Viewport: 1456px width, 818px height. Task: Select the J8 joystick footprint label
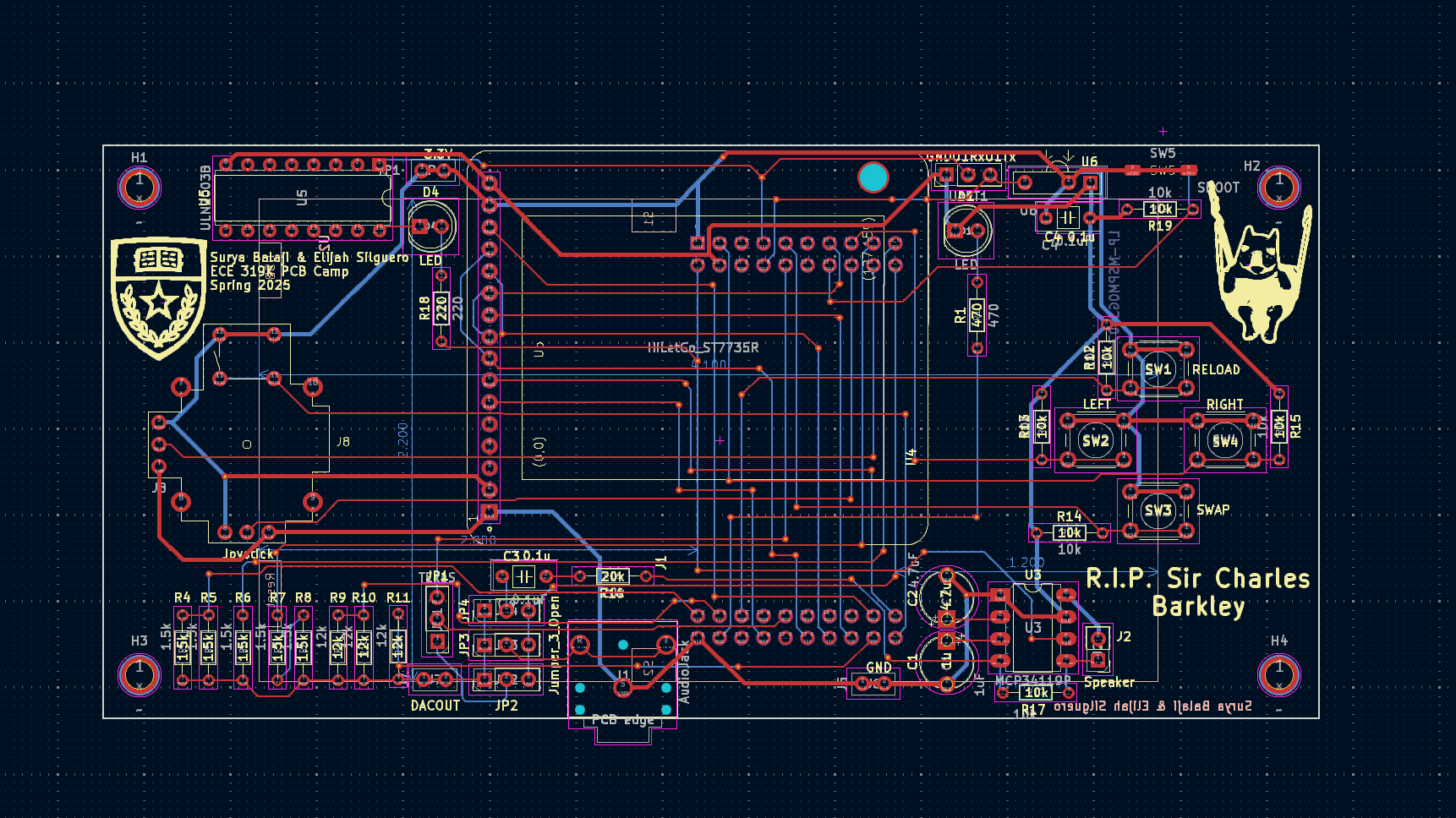pos(343,442)
